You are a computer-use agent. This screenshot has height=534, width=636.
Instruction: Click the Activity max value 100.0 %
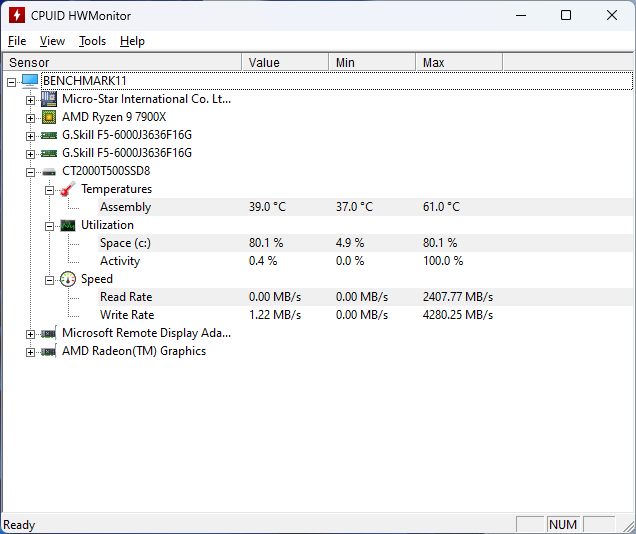click(x=443, y=261)
